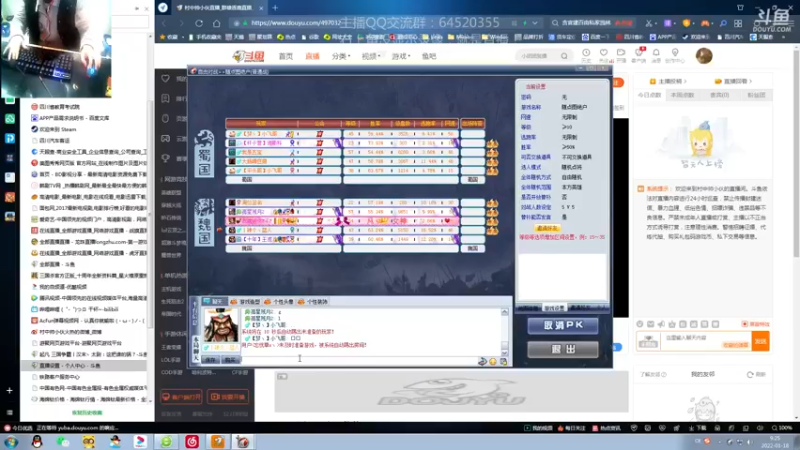This screenshot has height=450, width=800.
Task: Click the chat log icon in game chat
Action: [x=504, y=361]
